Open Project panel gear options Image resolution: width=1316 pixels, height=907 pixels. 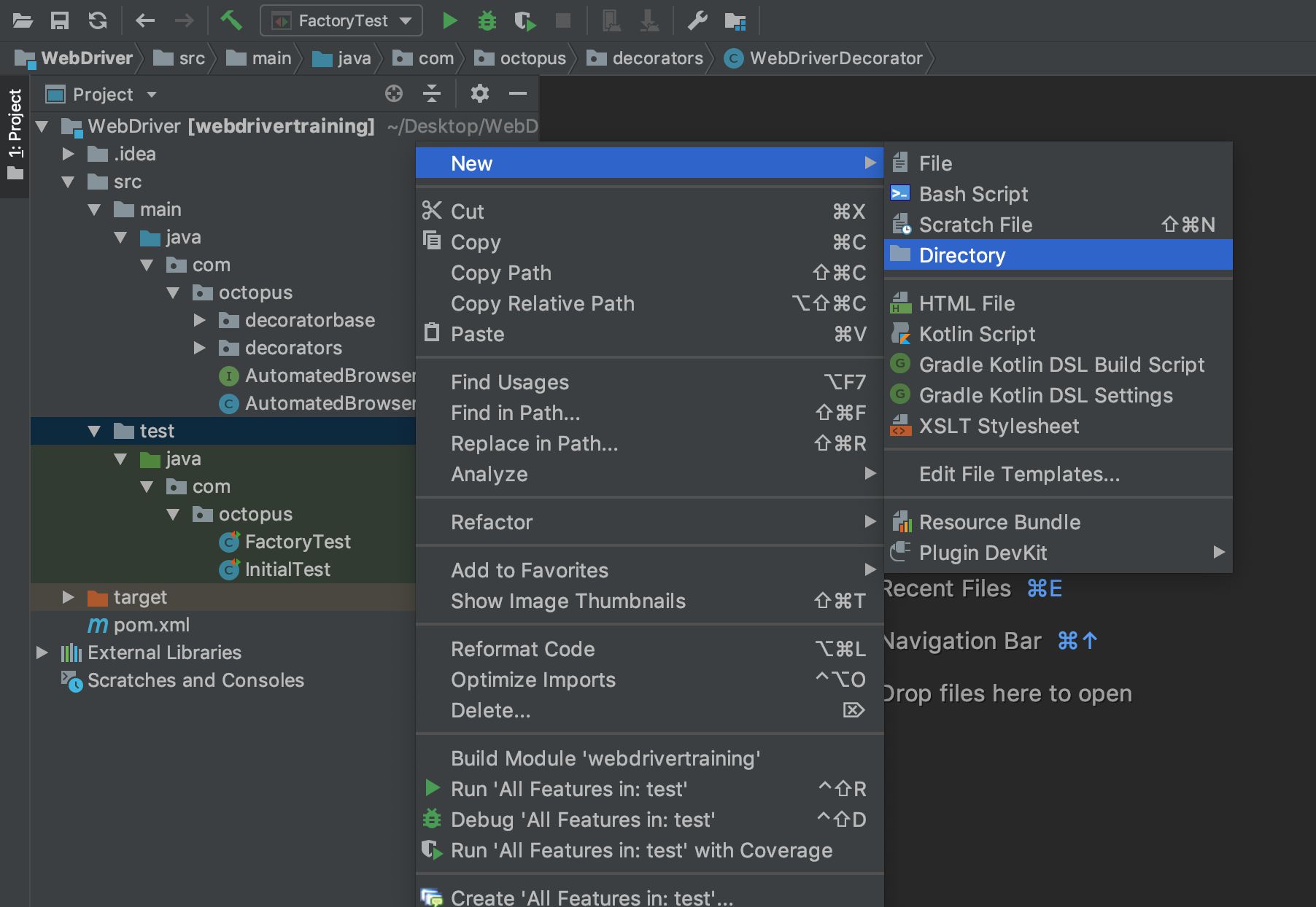pos(479,93)
